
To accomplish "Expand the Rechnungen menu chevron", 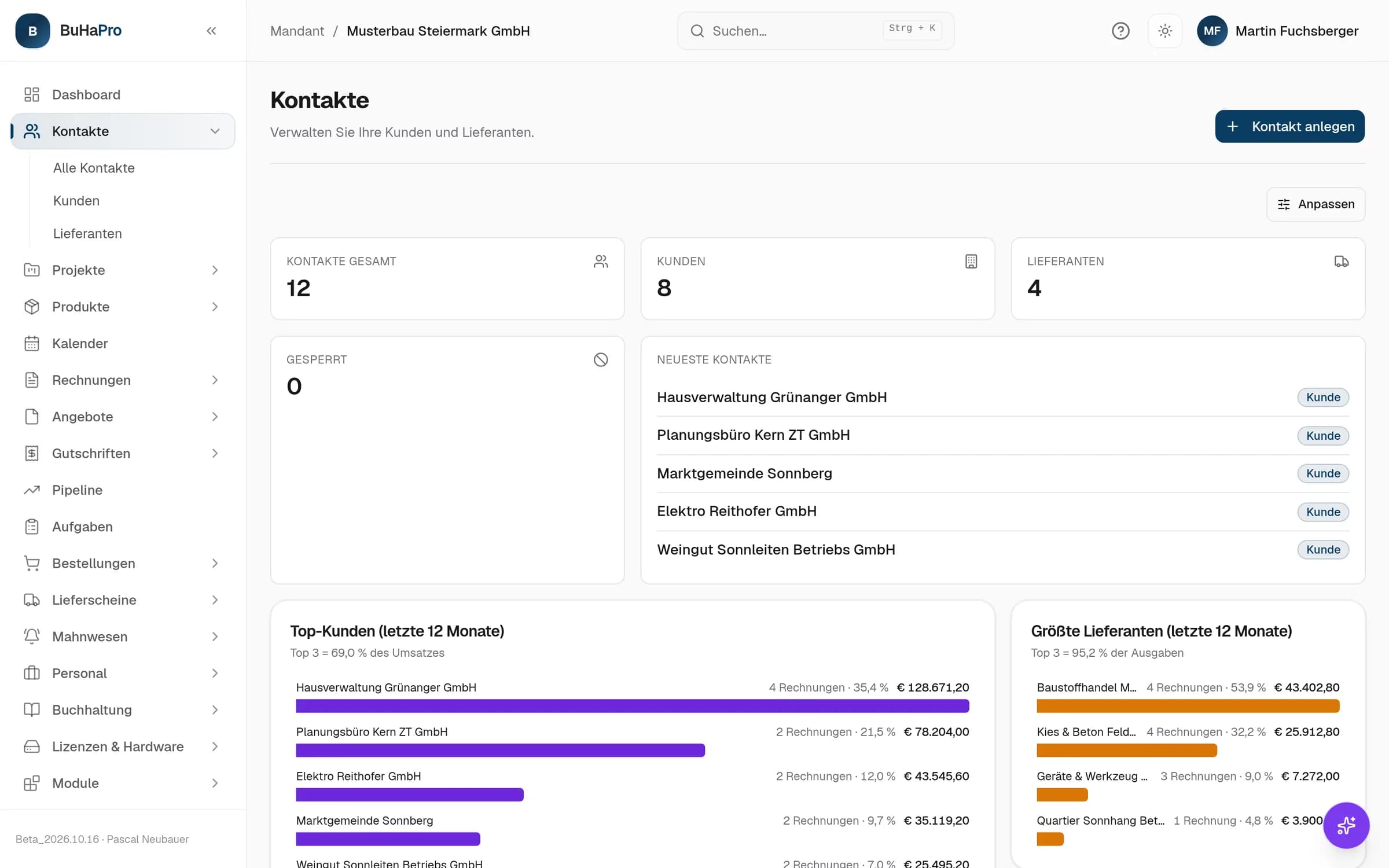I will click(x=215, y=380).
